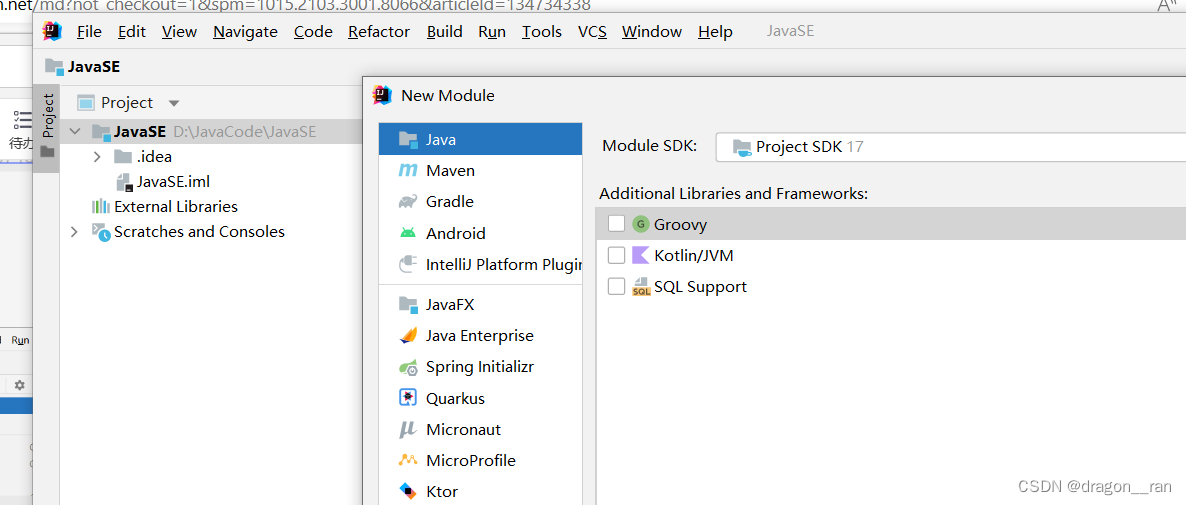Open the Navigate menu
Image resolution: width=1186 pixels, height=505 pixels.
(245, 32)
